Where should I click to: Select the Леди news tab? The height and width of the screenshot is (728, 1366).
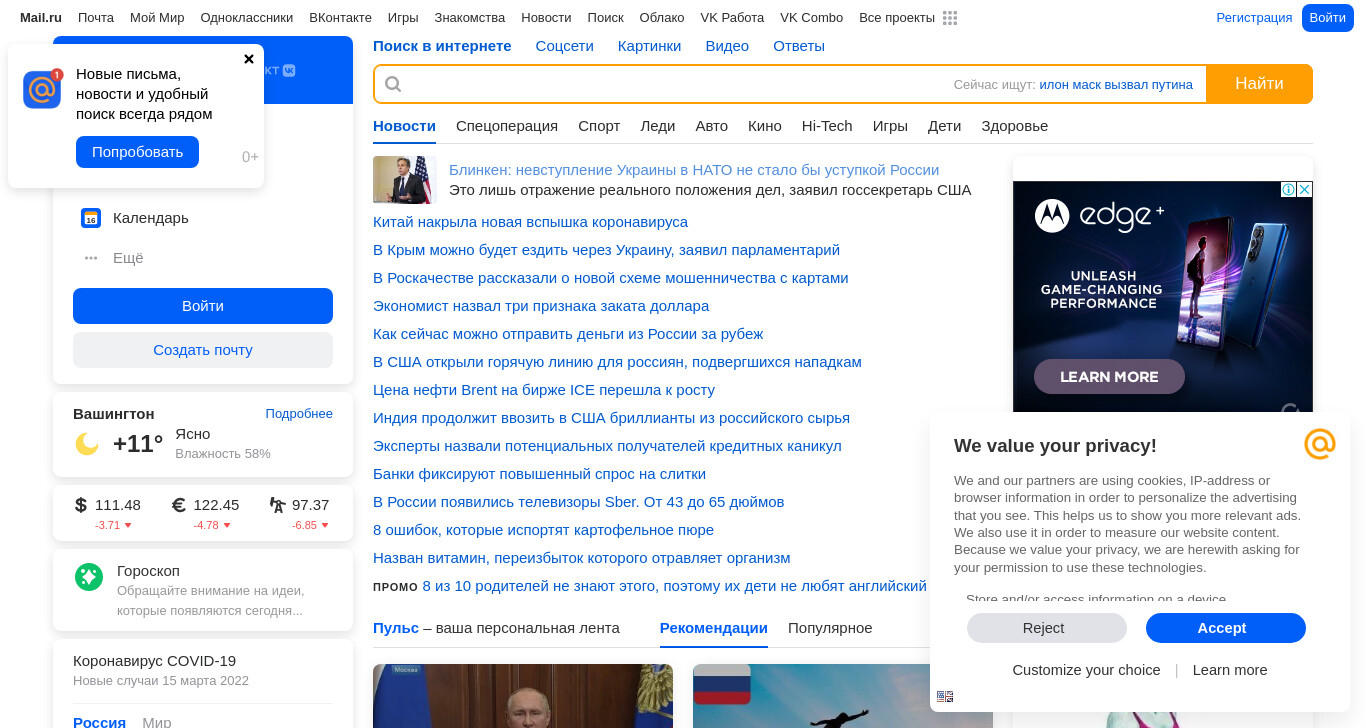tap(658, 126)
